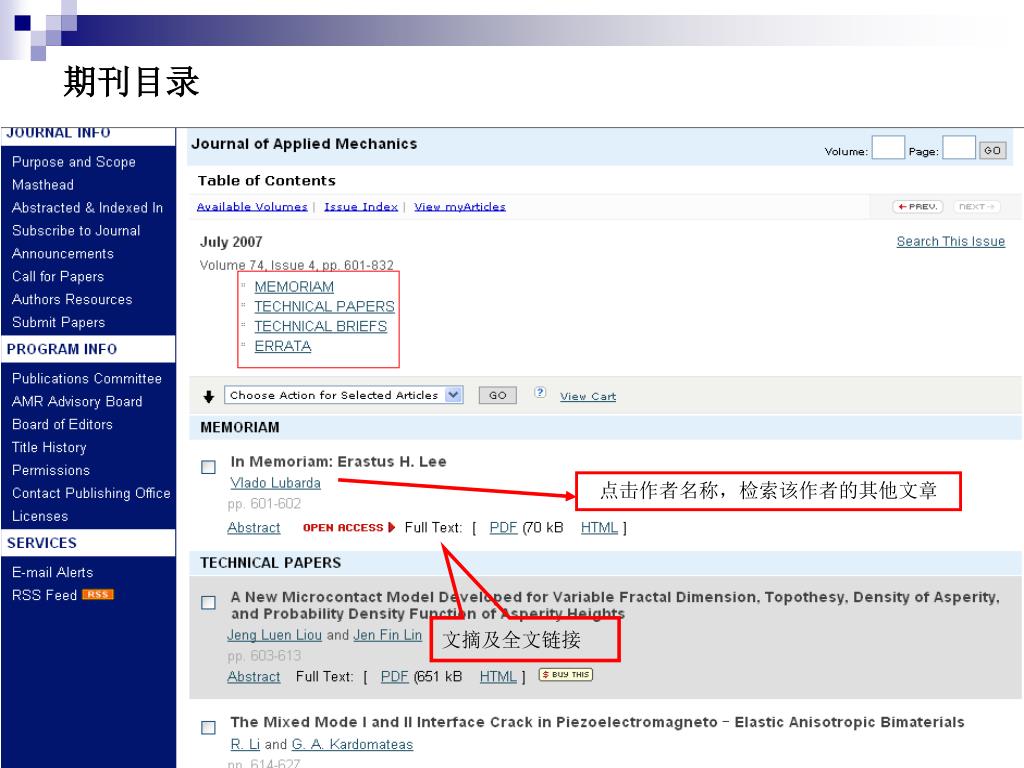Open Abstract for New Microcontact Model
This screenshot has width=1024, height=768.
coord(253,677)
